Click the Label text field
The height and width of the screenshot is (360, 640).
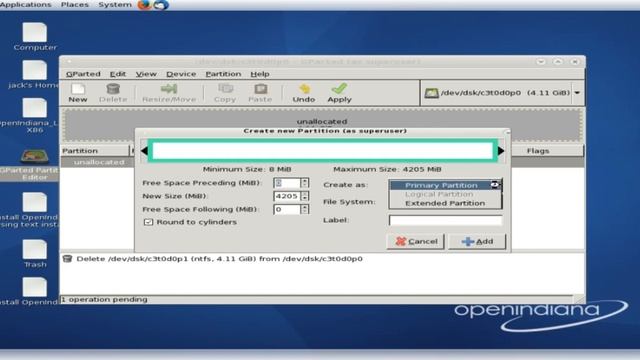click(445, 220)
